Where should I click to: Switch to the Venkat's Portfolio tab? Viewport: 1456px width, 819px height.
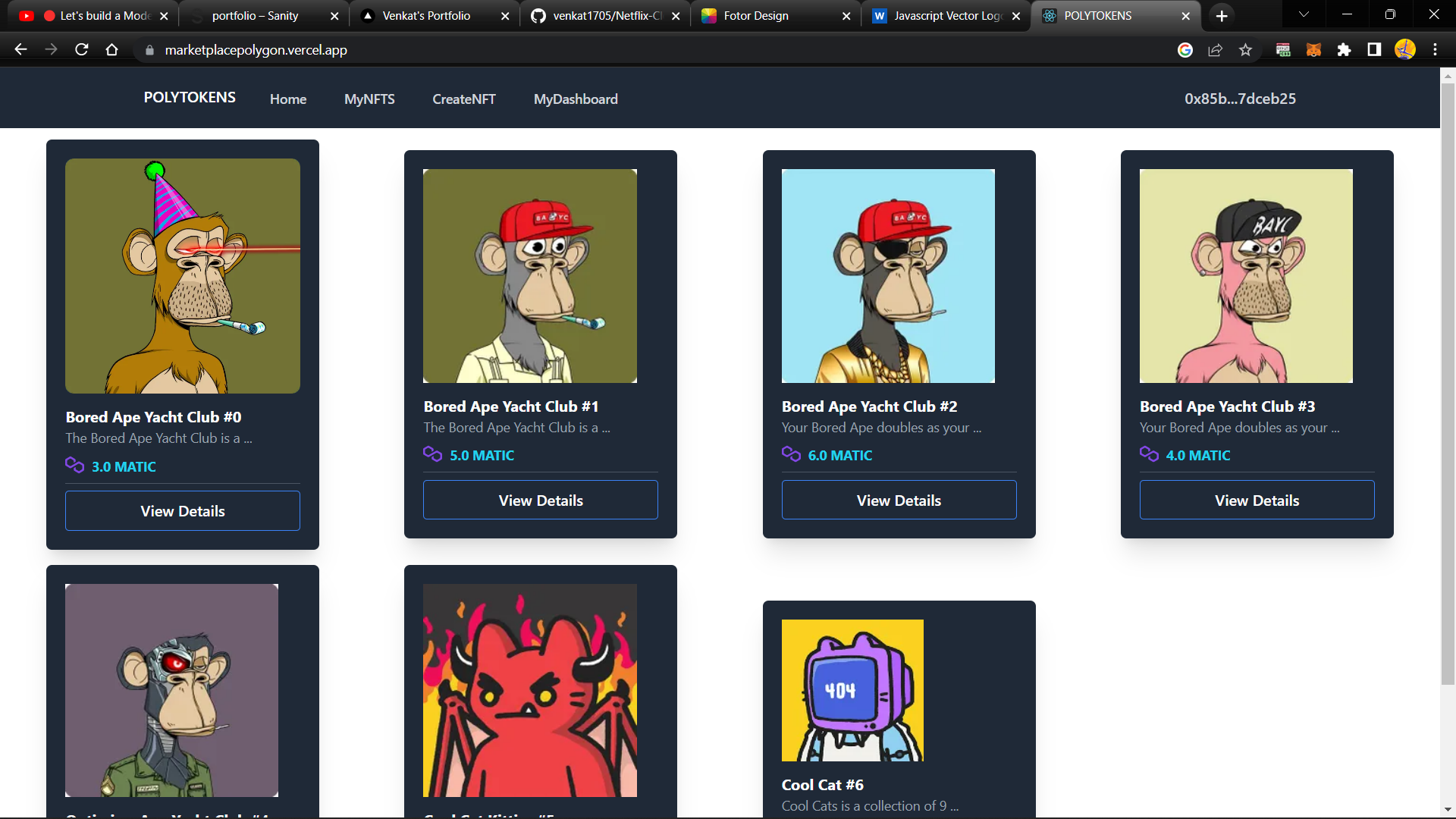click(435, 16)
